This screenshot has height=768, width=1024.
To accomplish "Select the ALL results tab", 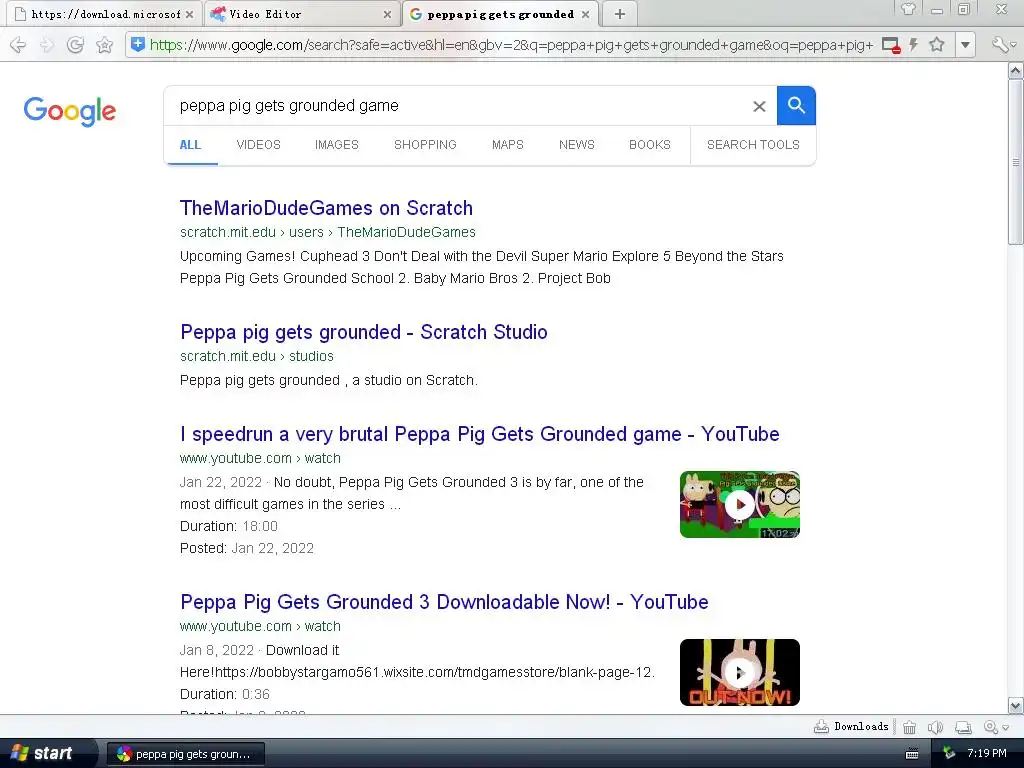I will click(190, 145).
